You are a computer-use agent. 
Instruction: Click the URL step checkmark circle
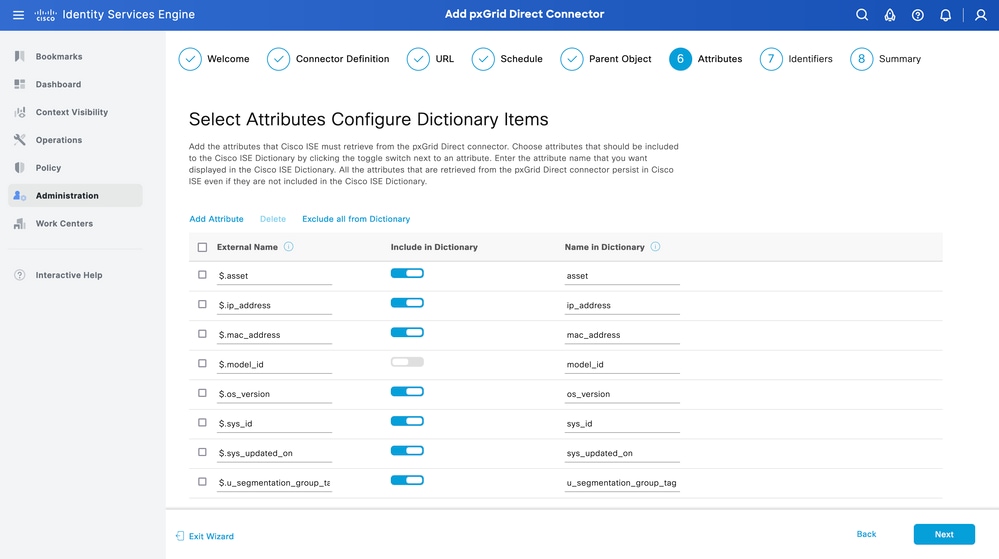(x=418, y=59)
